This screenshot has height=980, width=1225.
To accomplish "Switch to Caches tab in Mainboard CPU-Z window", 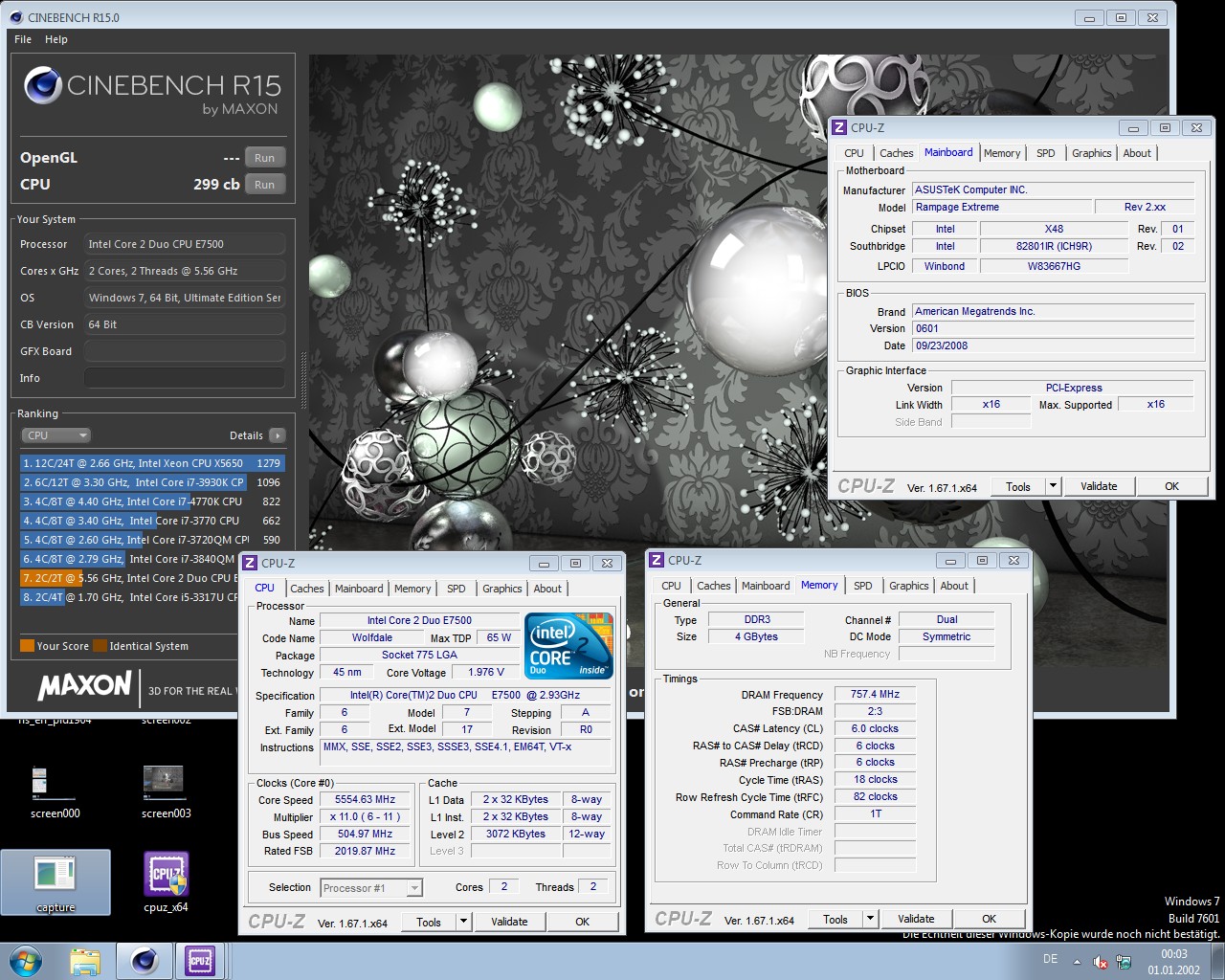I will pos(897,153).
